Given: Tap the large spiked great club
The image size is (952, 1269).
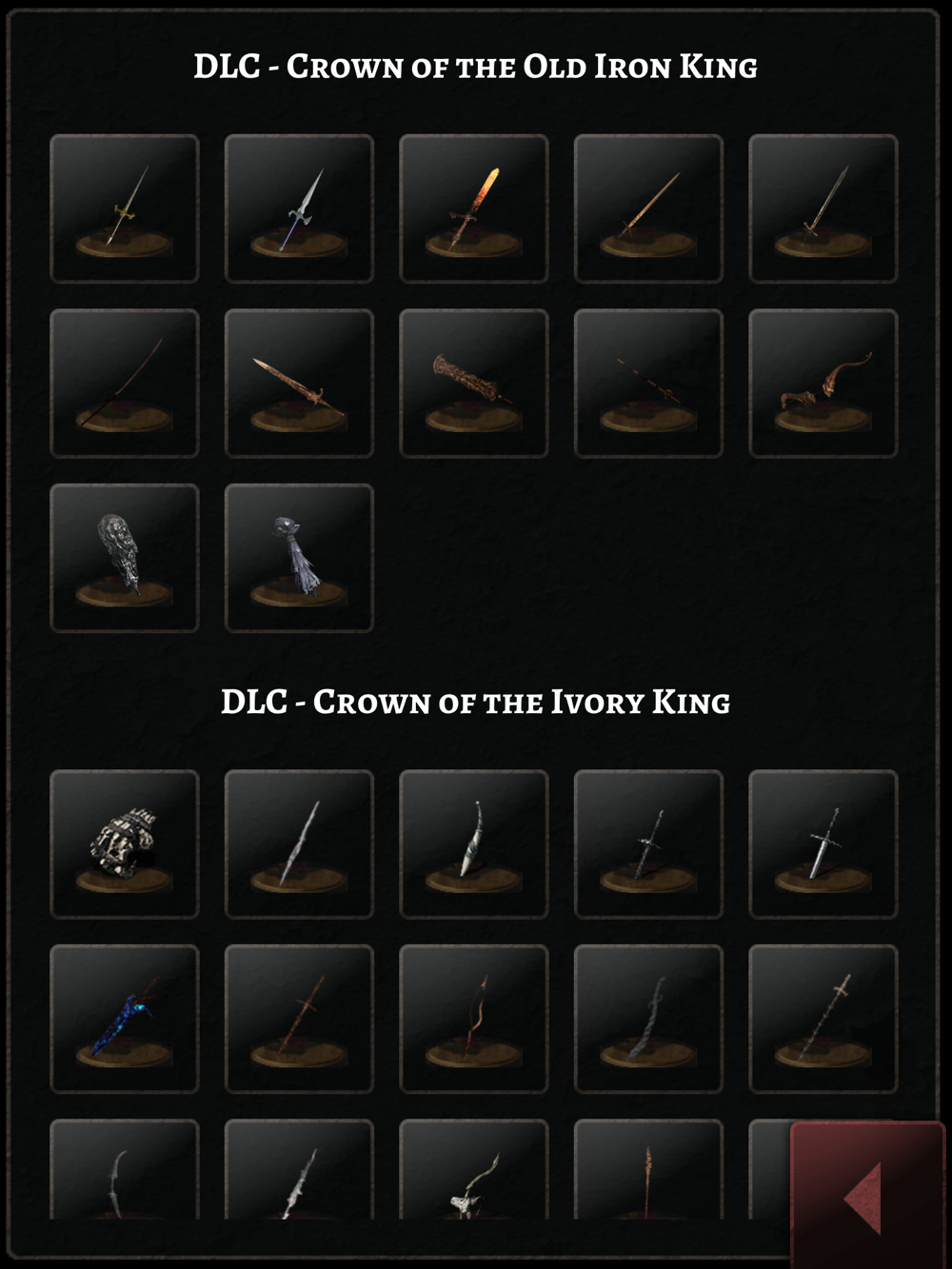Looking at the screenshot, I should tap(473, 384).
